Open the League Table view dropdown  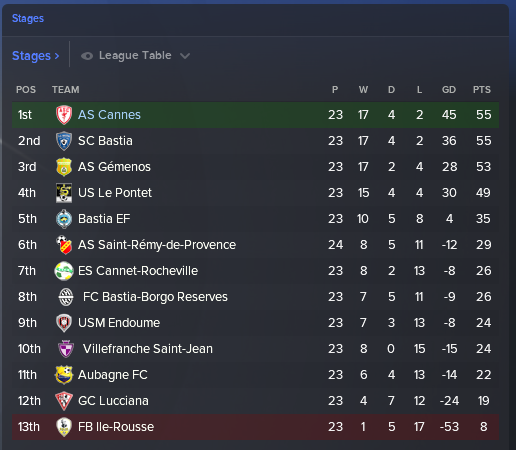point(135,55)
